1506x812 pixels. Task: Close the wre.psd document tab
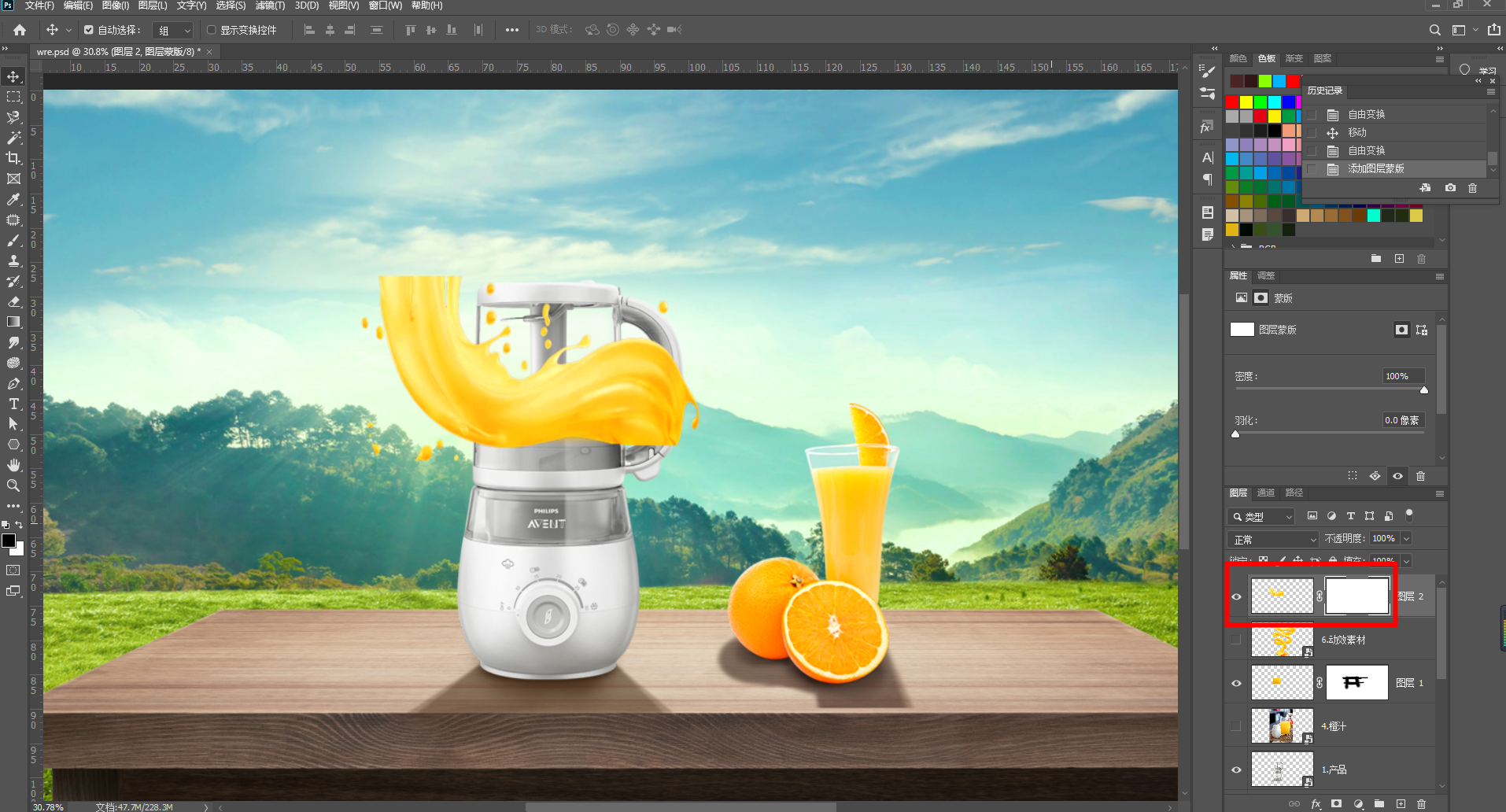point(209,52)
